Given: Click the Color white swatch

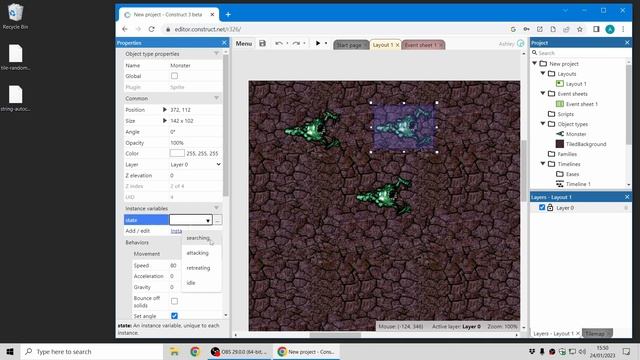Looking at the screenshot, I should pos(177,153).
